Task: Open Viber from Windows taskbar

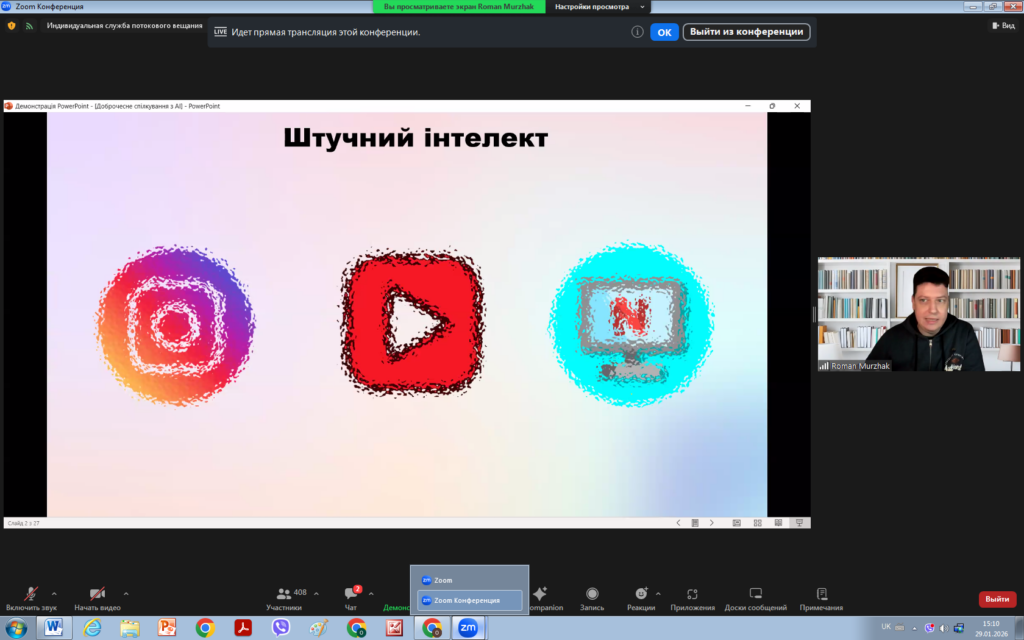Action: (281, 628)
